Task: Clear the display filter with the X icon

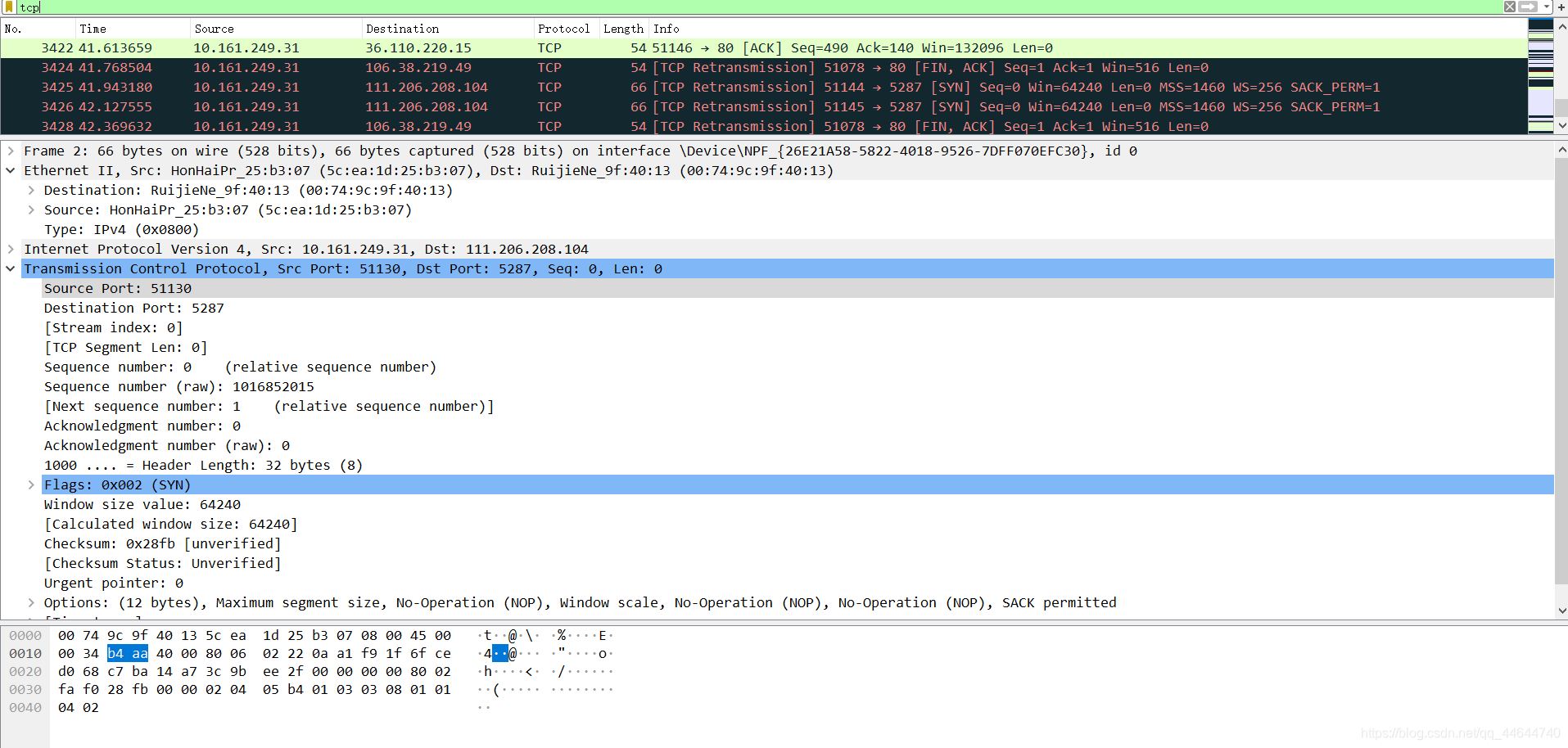Action: (1509, 7)
